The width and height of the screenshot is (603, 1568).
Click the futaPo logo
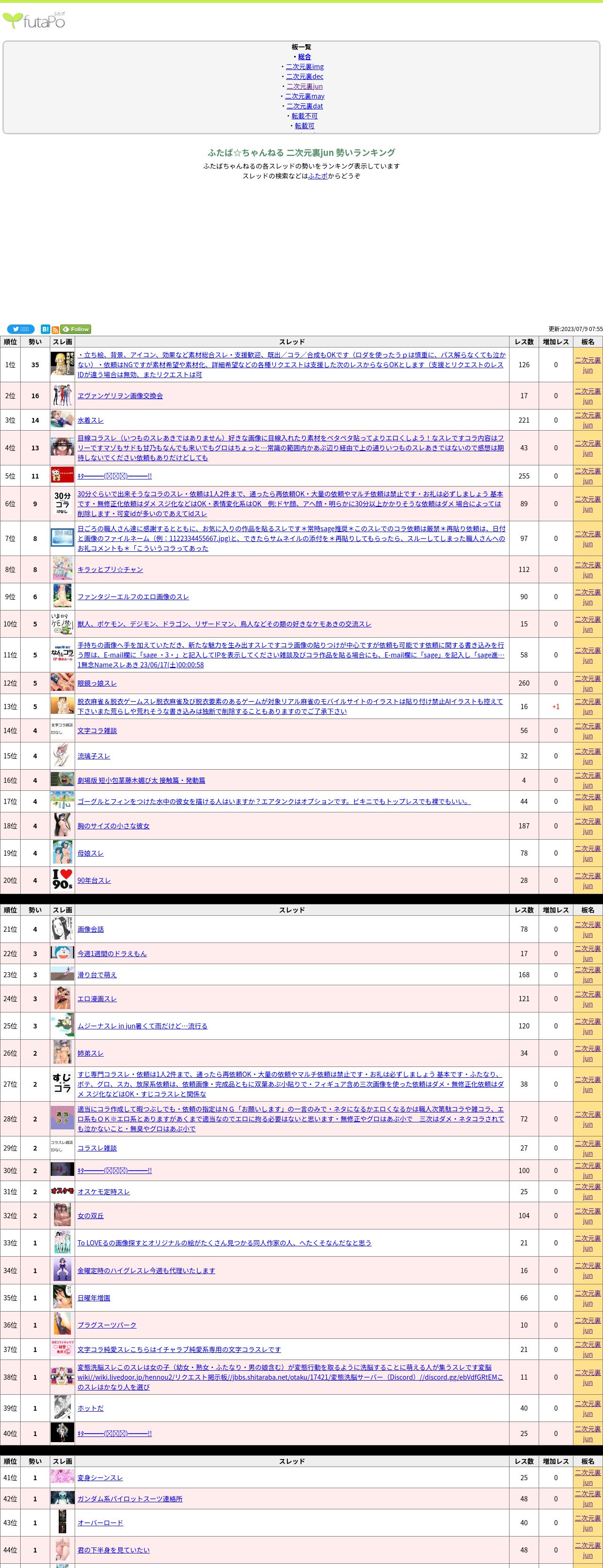tap(34, 21)
